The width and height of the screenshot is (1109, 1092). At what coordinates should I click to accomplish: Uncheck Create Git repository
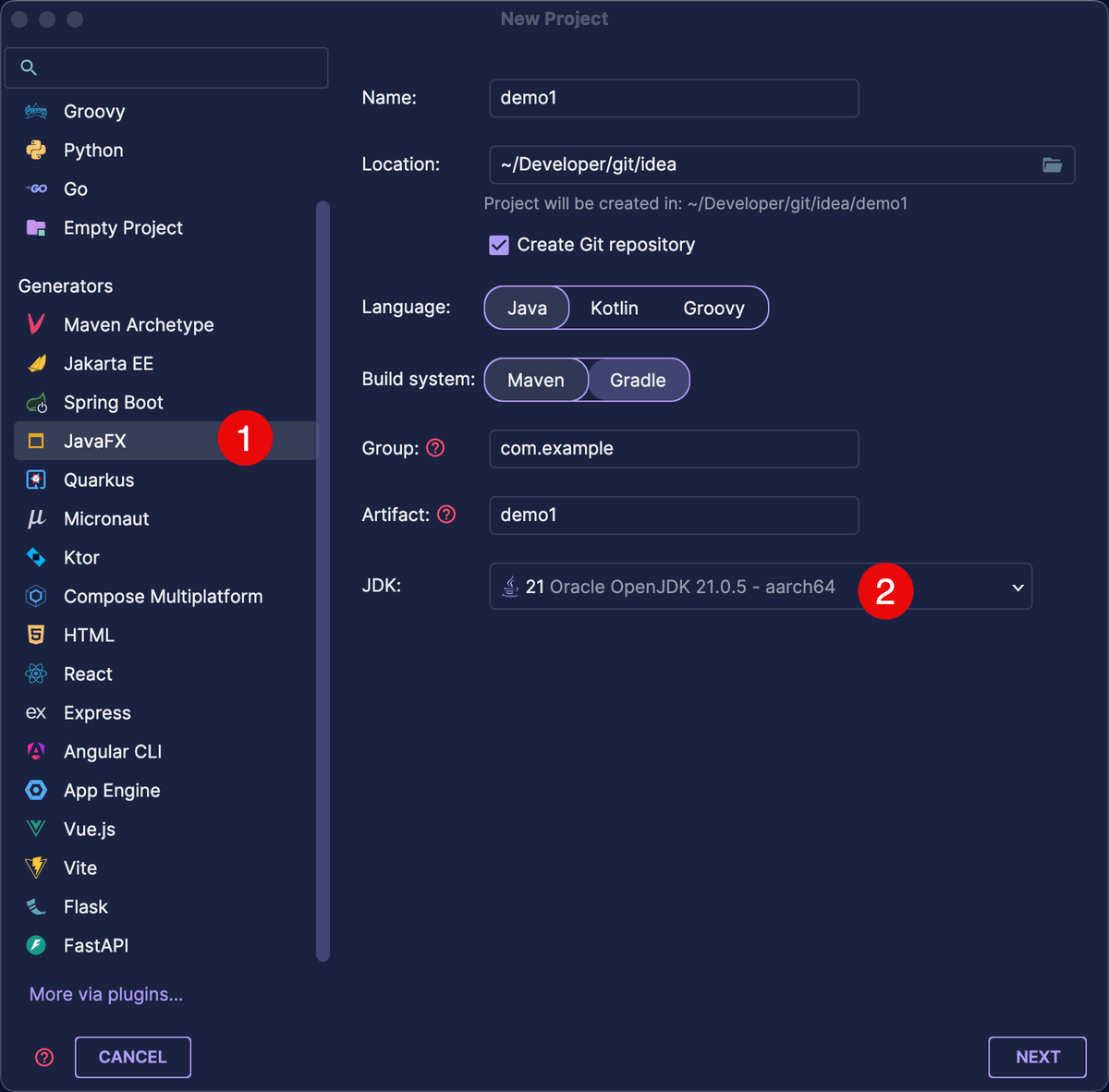coord(499,245)
